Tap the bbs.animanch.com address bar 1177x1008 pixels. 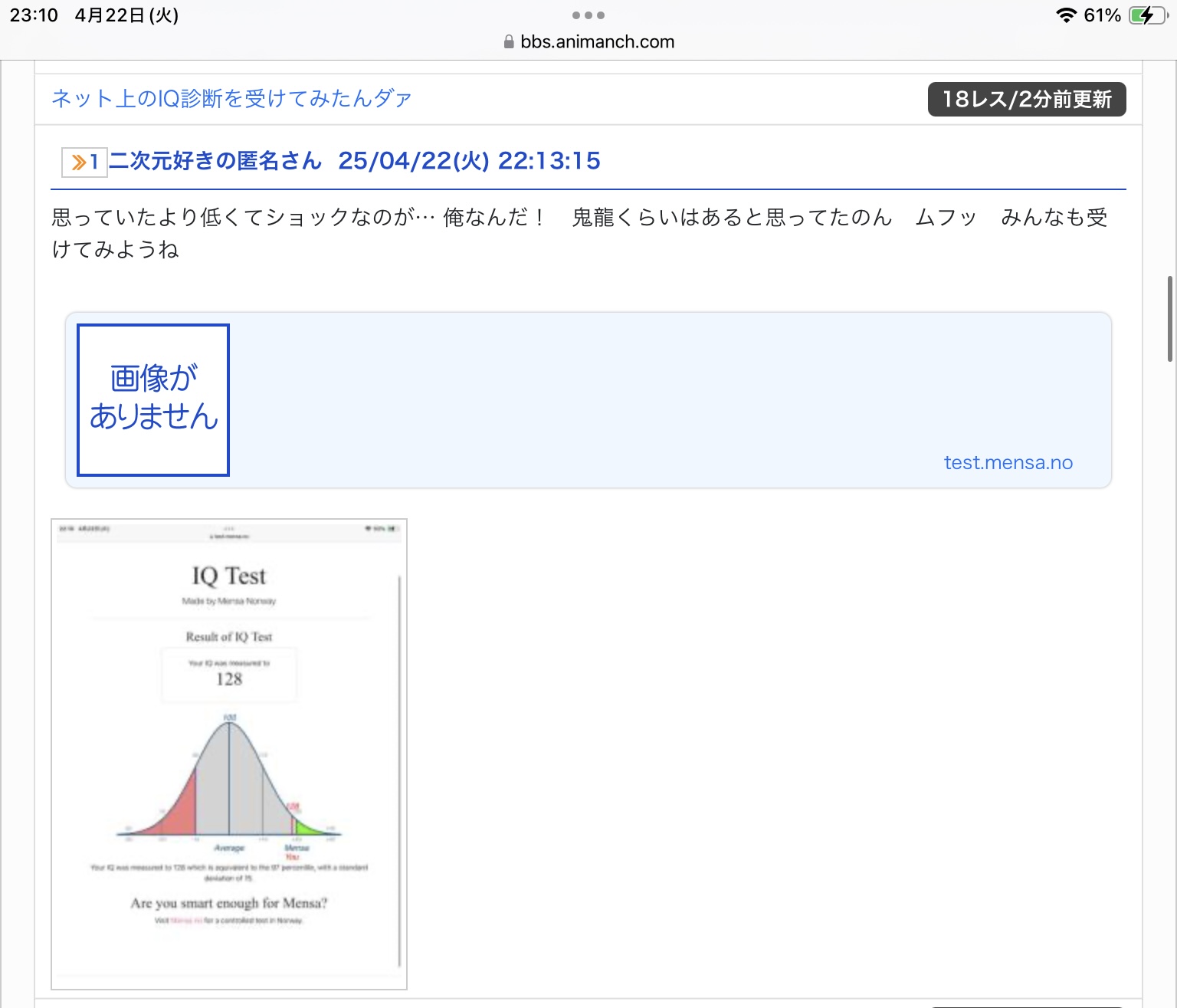[596, 42]
